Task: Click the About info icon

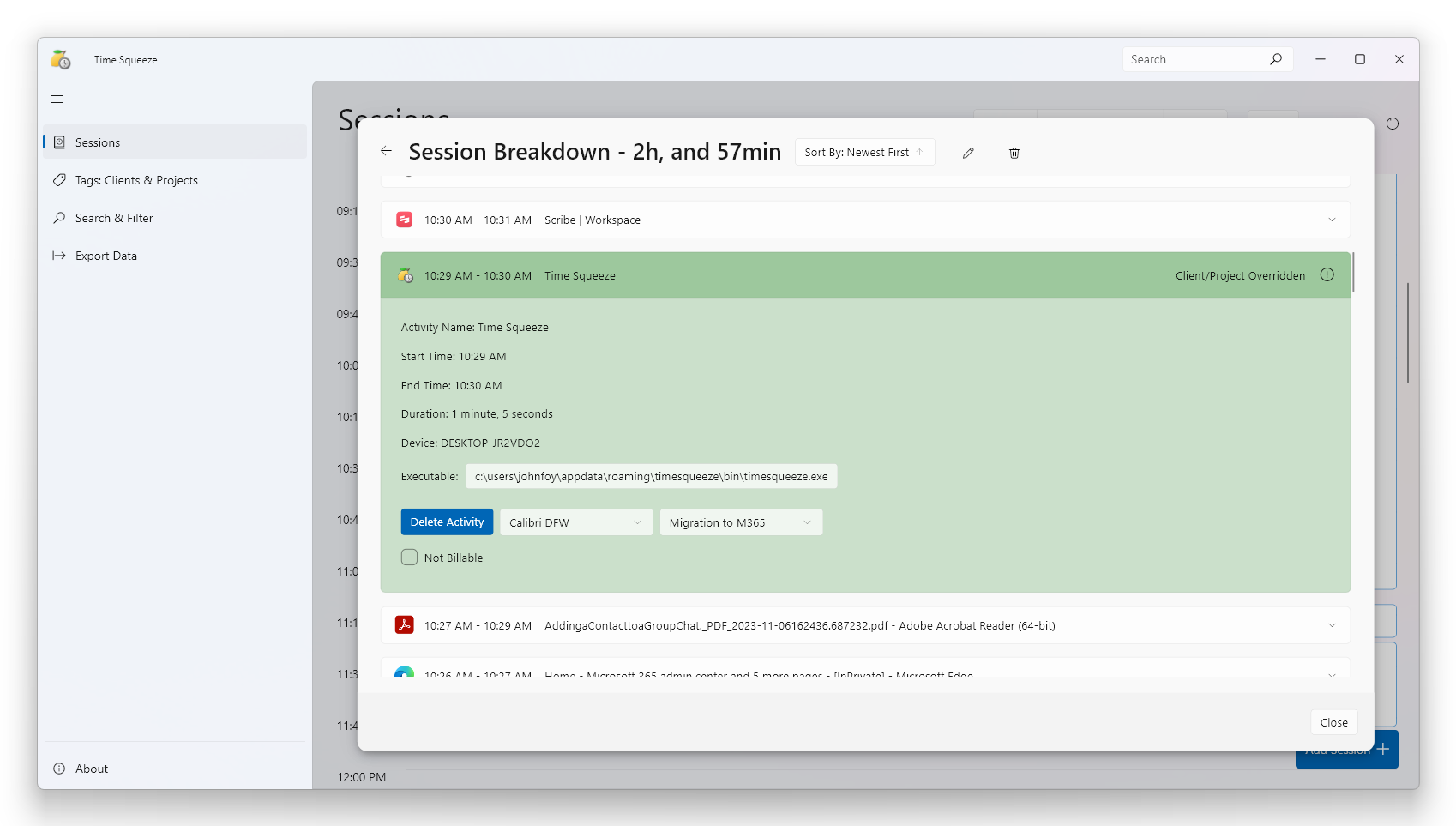Action: [x=59, y=769]
